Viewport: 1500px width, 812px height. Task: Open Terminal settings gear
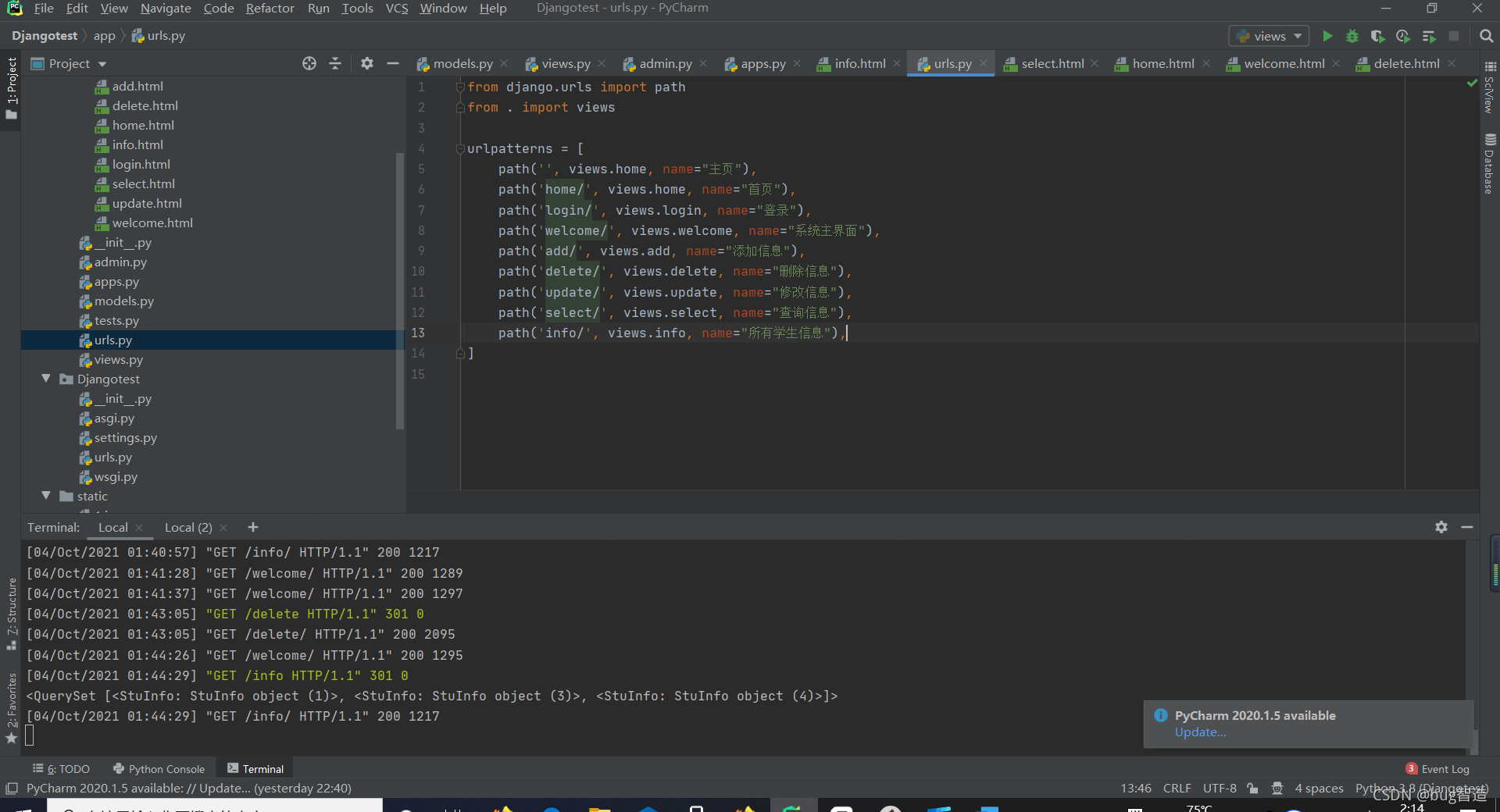pos(1441,527)
